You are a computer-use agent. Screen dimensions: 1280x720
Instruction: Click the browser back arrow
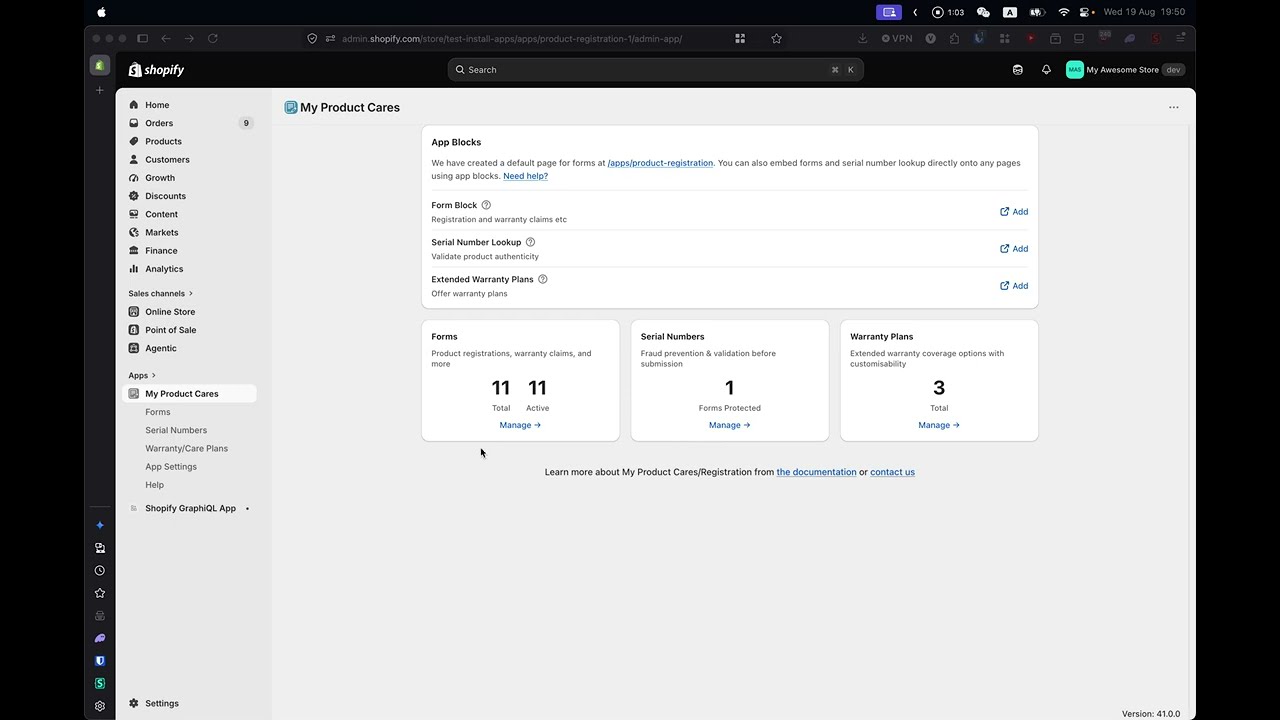pos(166,38)
